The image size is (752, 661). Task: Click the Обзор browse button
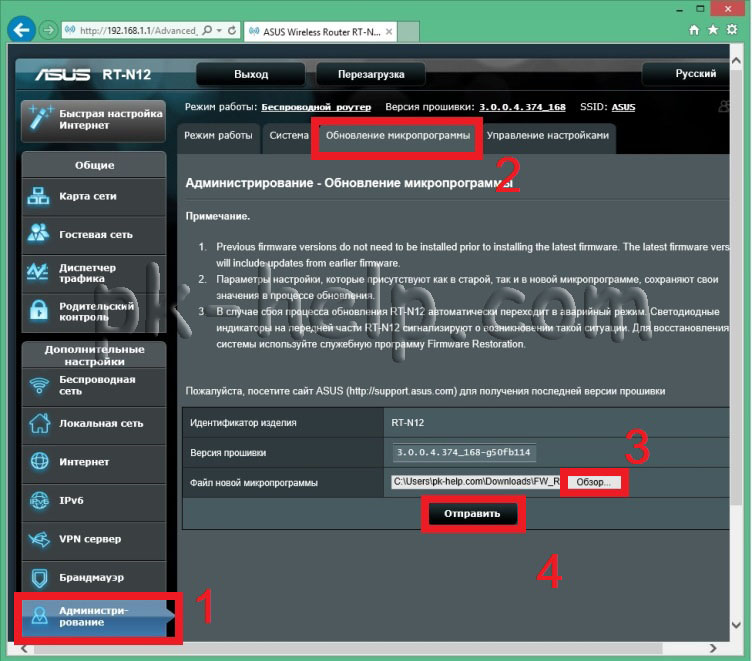click(594, 482)
